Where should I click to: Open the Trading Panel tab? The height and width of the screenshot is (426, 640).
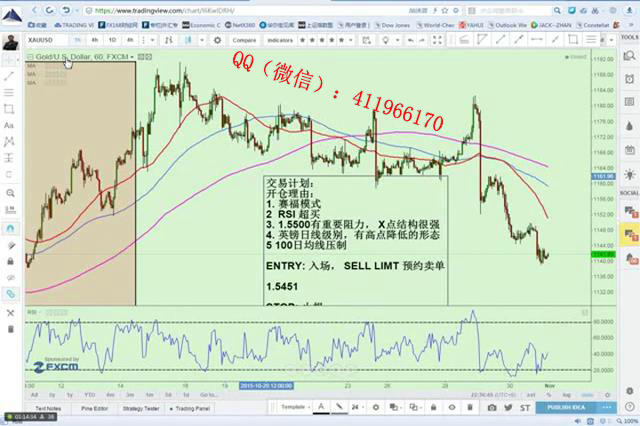pyautogui.click(x=189, y=408)
